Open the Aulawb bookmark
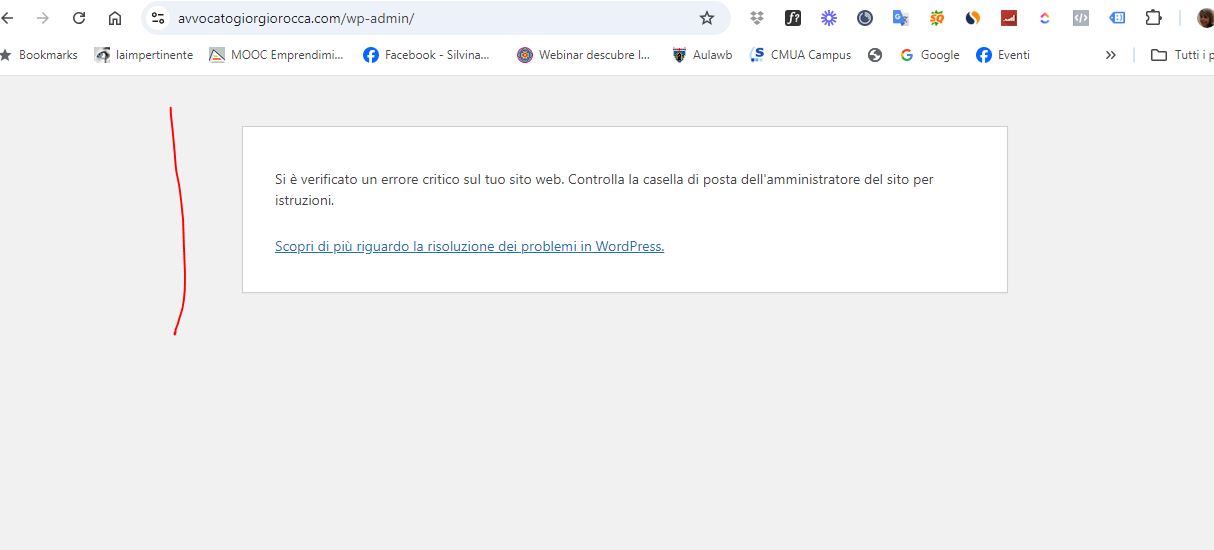Viewport: 1214px width, 550px height. [702, 55]
